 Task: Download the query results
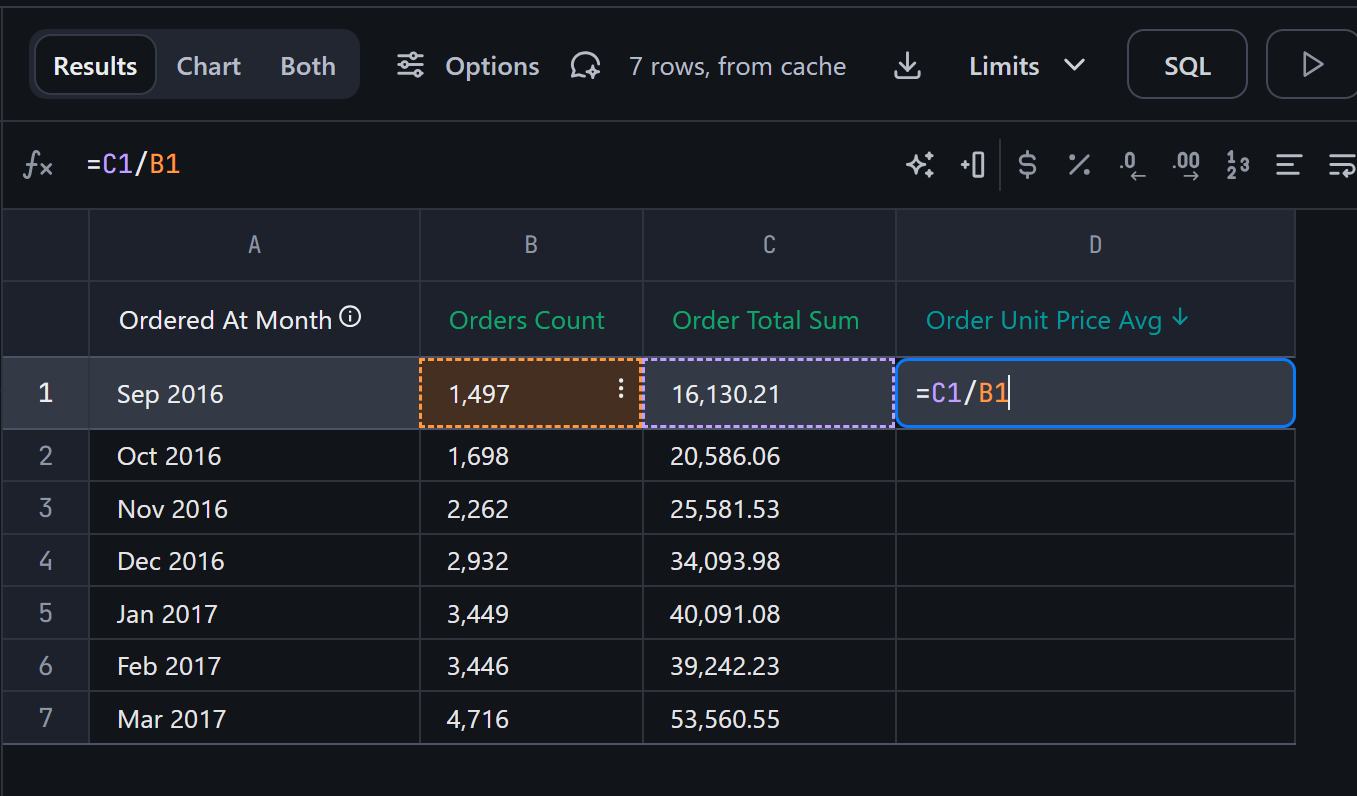coord(906,66)
